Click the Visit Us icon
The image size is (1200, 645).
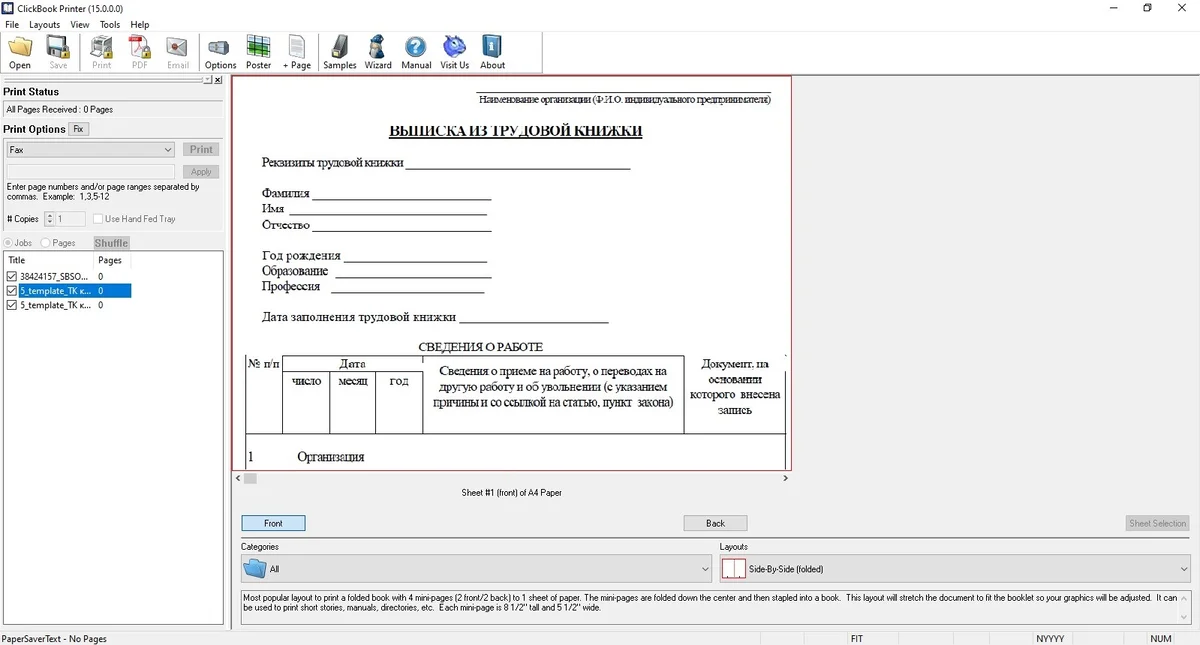click(x=455, y=47)
